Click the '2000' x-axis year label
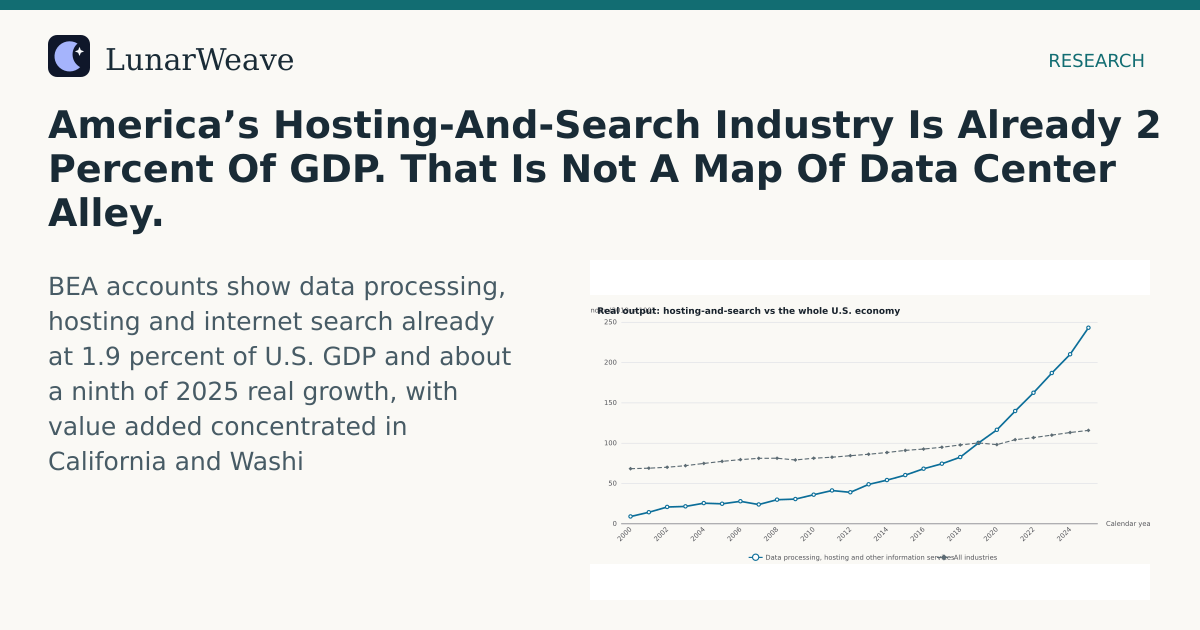Image resolution: width=1200 pixels, height=630 pixels. point(625,534)
